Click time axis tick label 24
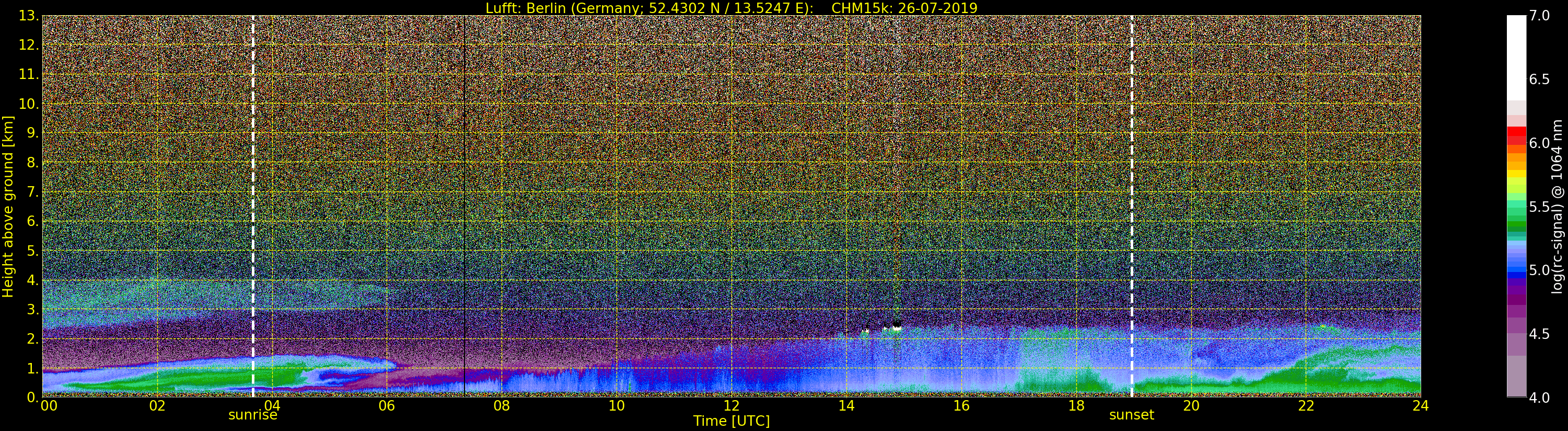 point(1421,406)
